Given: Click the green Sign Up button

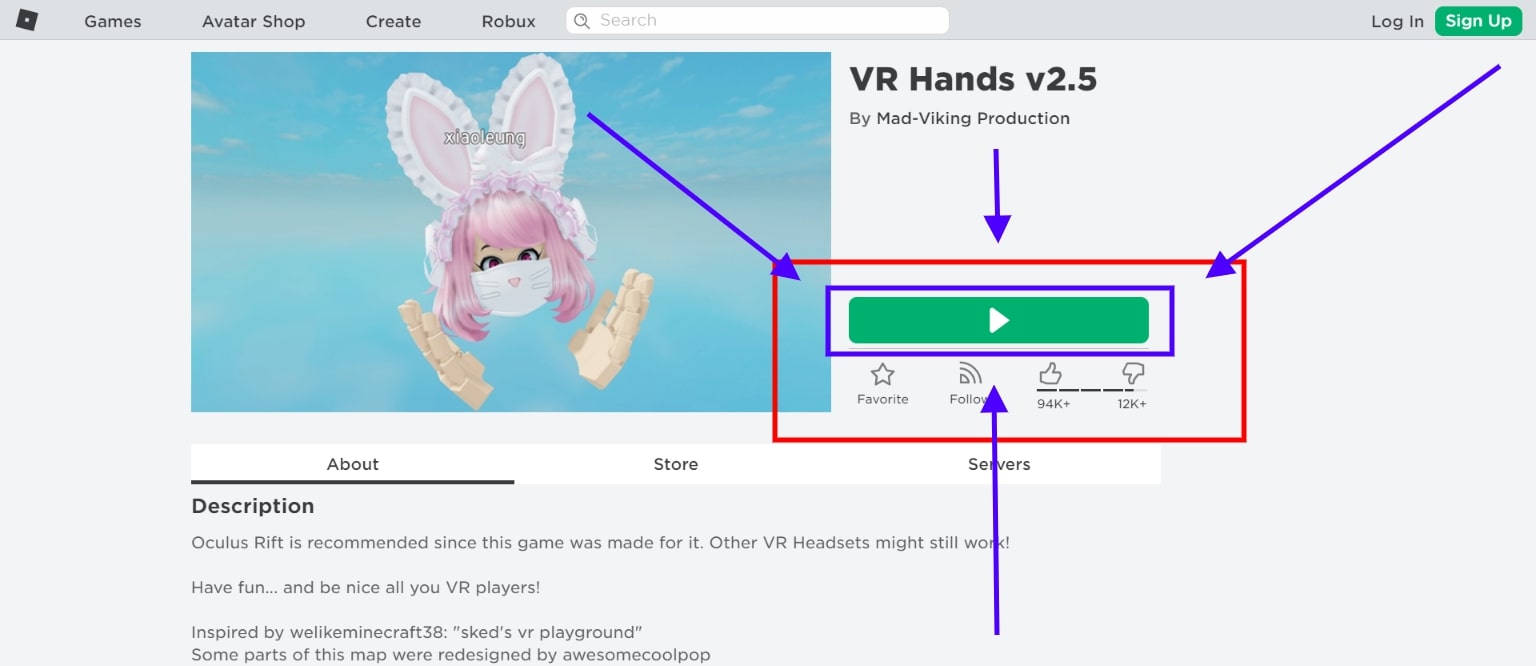Looking at the screenshot, I should 1478,20.
